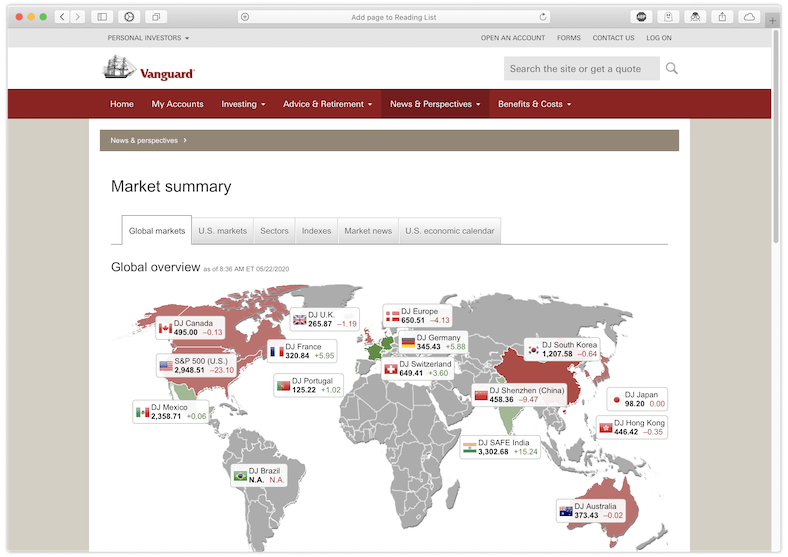Screen dimensions: 788x557
Task: Click the Portugal flag on DJ Portugal
Action: 283,386
